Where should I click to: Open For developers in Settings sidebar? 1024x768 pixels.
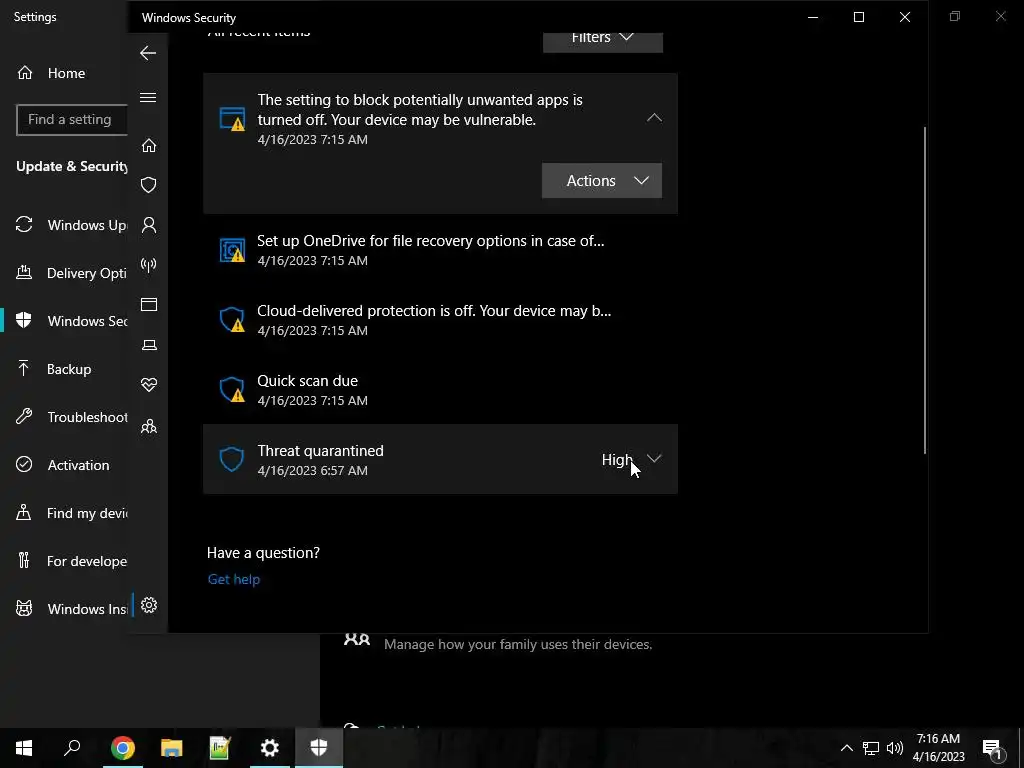coord(64,561)
